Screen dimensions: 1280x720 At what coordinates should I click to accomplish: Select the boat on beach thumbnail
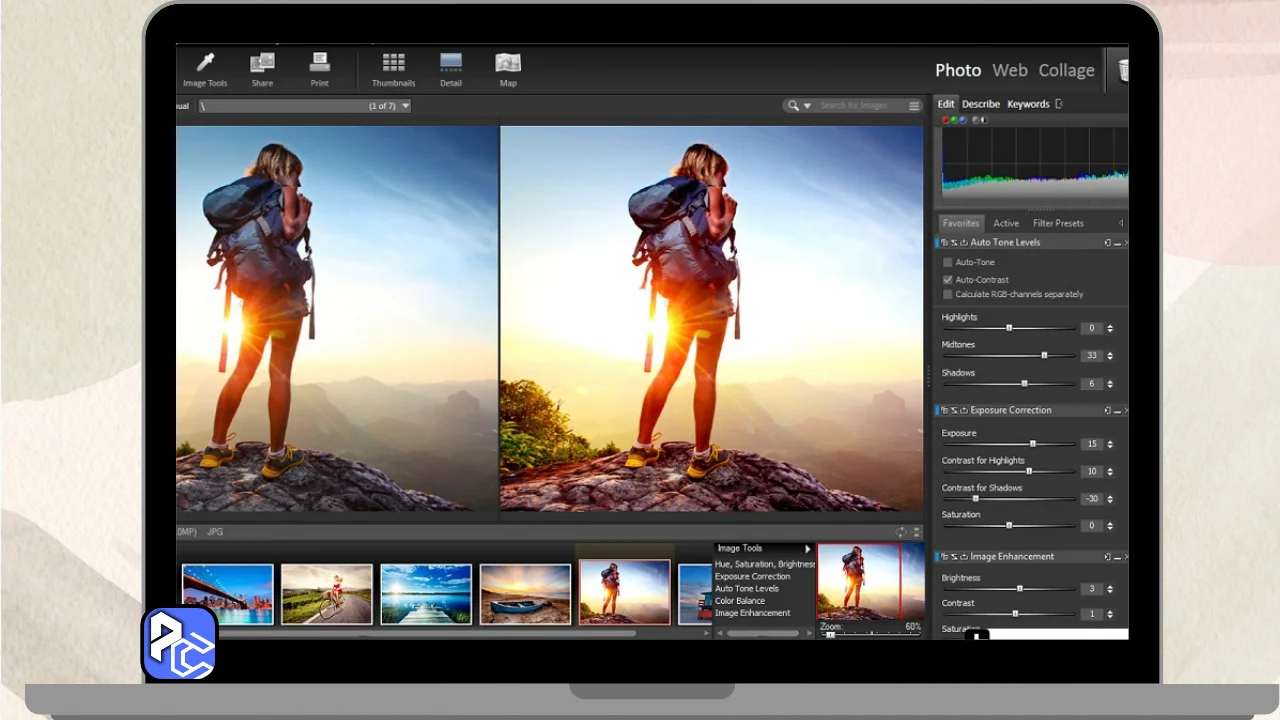(x=525, y=593)
